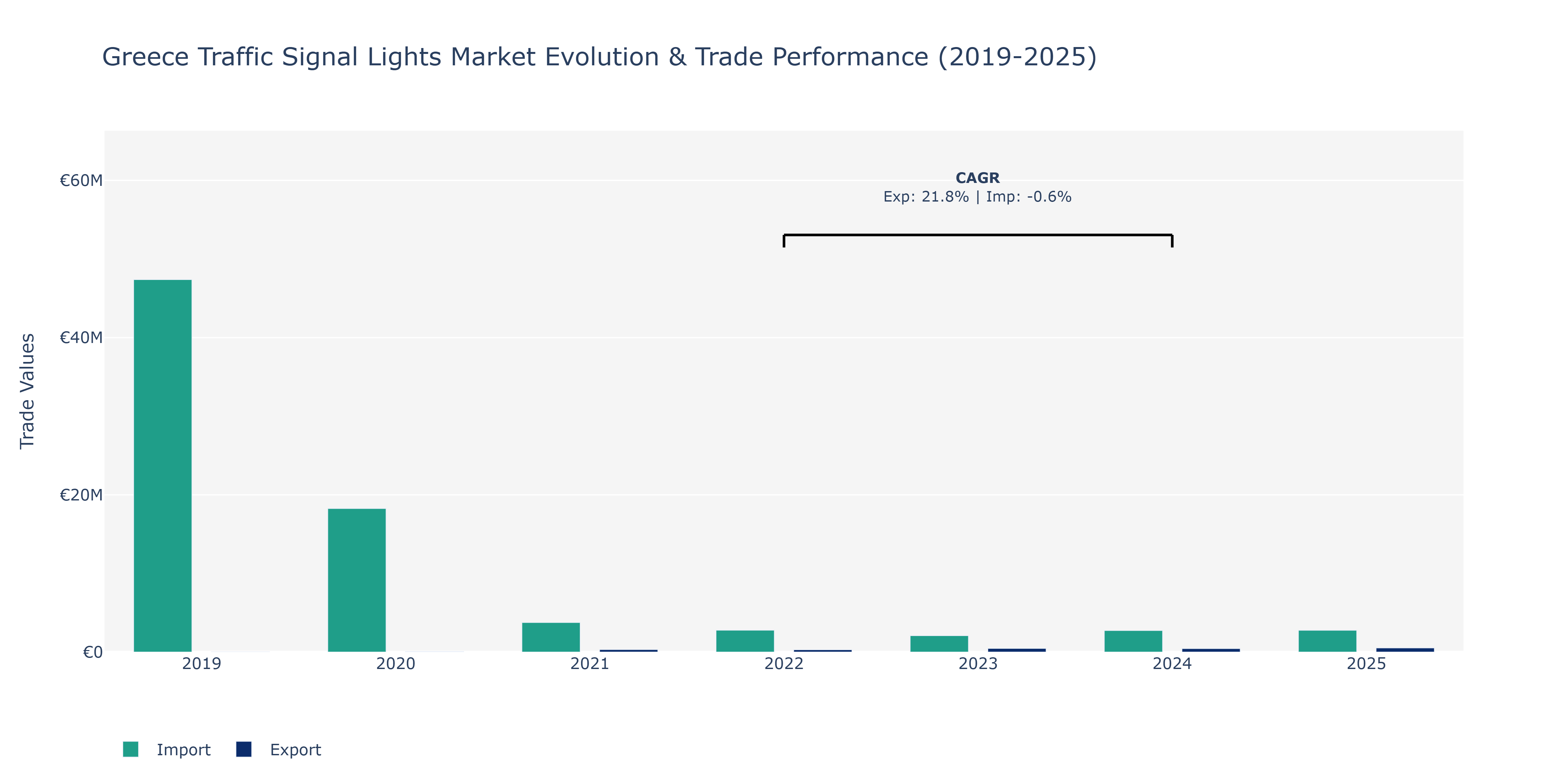1568x784 pixels.
Task: Select the 2021 import bar
Action: click(551, 637)
